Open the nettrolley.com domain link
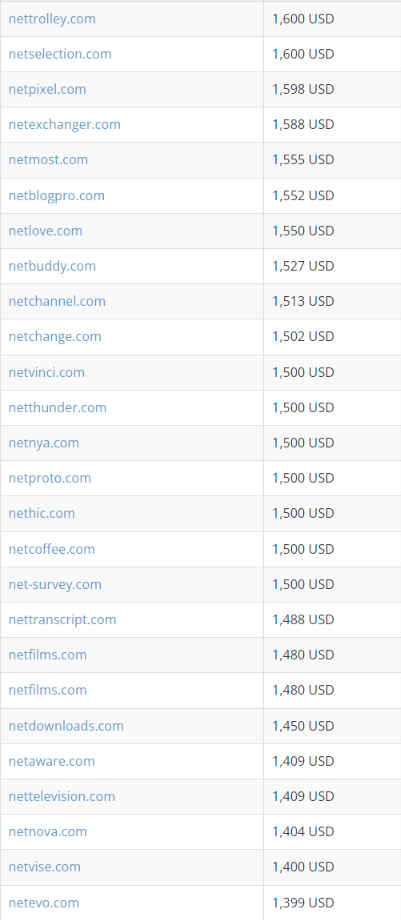Image resolution: width=401 pixels, height=920 pixels. pos(52,19)
